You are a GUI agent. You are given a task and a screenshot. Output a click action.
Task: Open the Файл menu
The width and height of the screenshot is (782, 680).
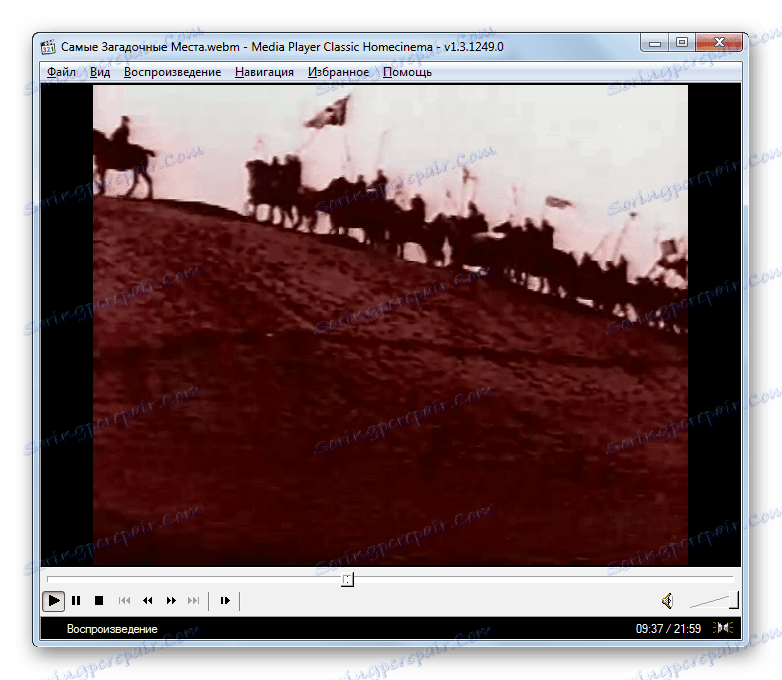(x=61, y=72)
